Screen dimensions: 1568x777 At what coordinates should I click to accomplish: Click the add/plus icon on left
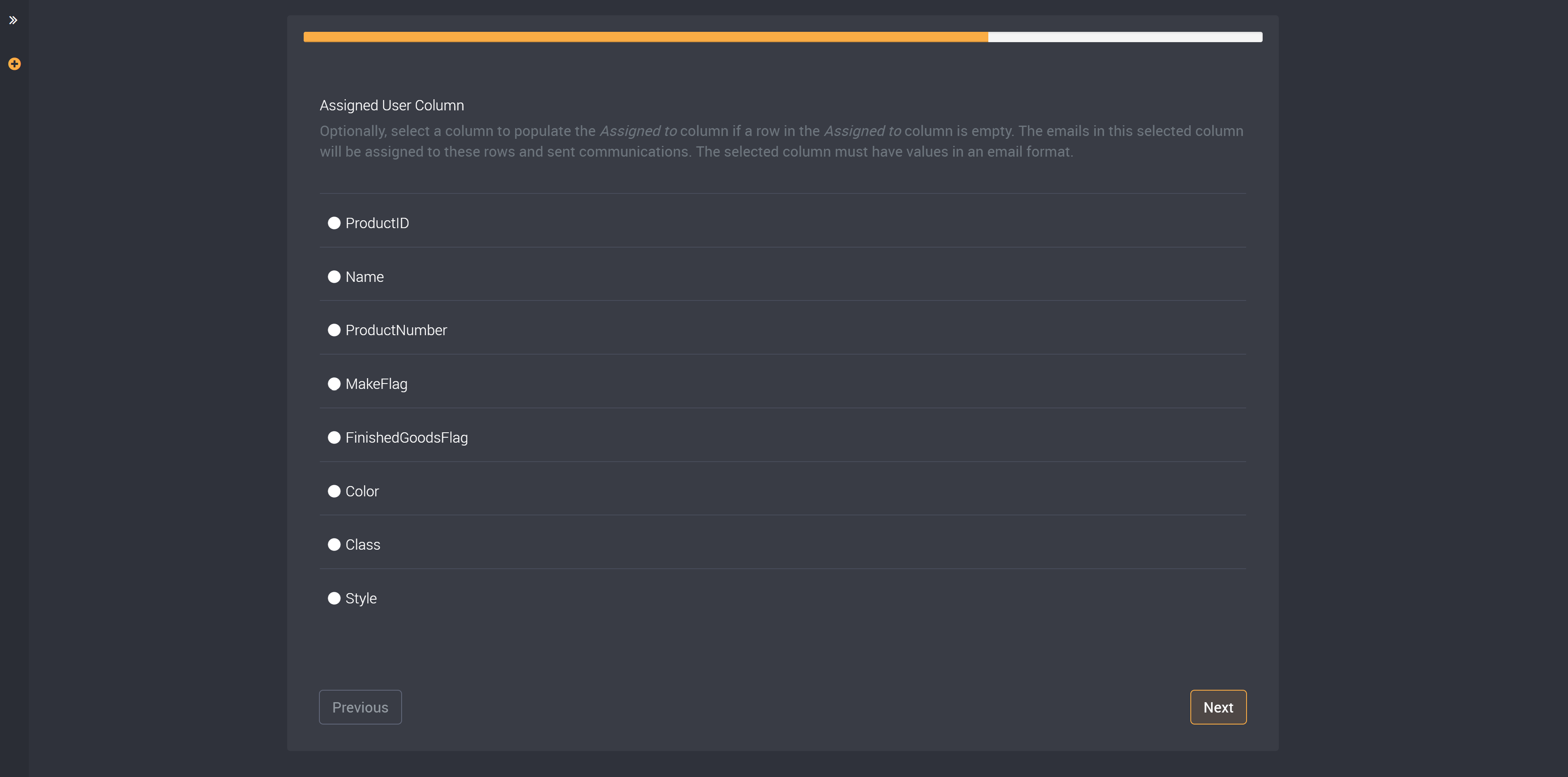(x=14, y=64)
